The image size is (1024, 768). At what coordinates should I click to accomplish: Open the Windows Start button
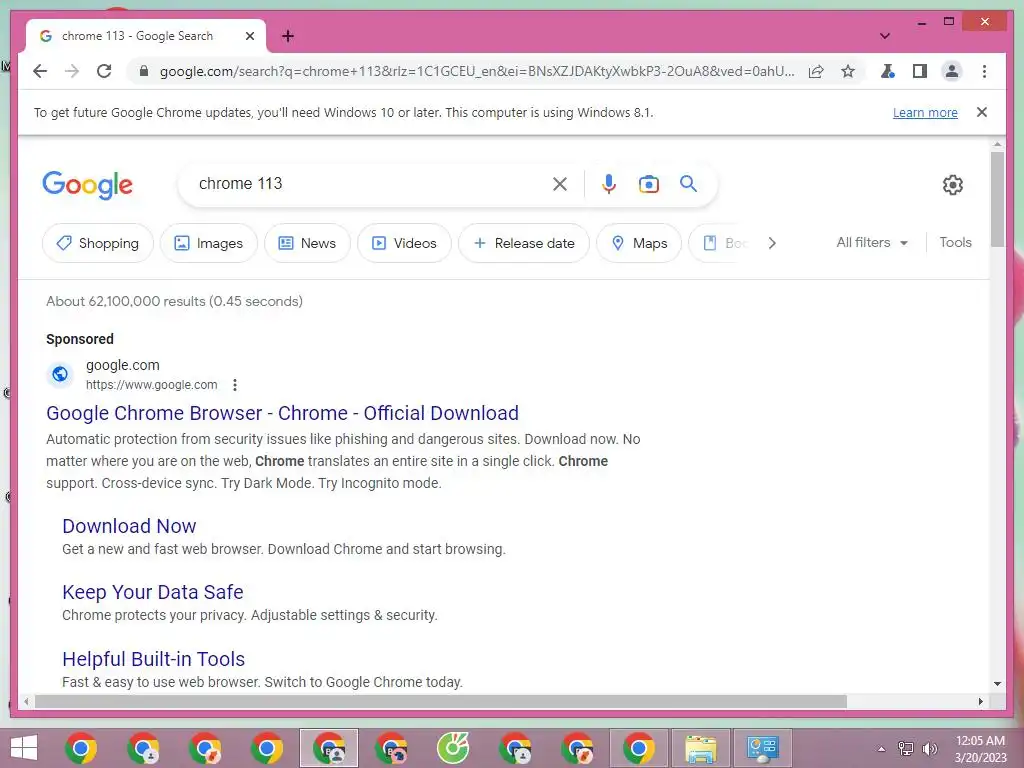pos(24,748)
